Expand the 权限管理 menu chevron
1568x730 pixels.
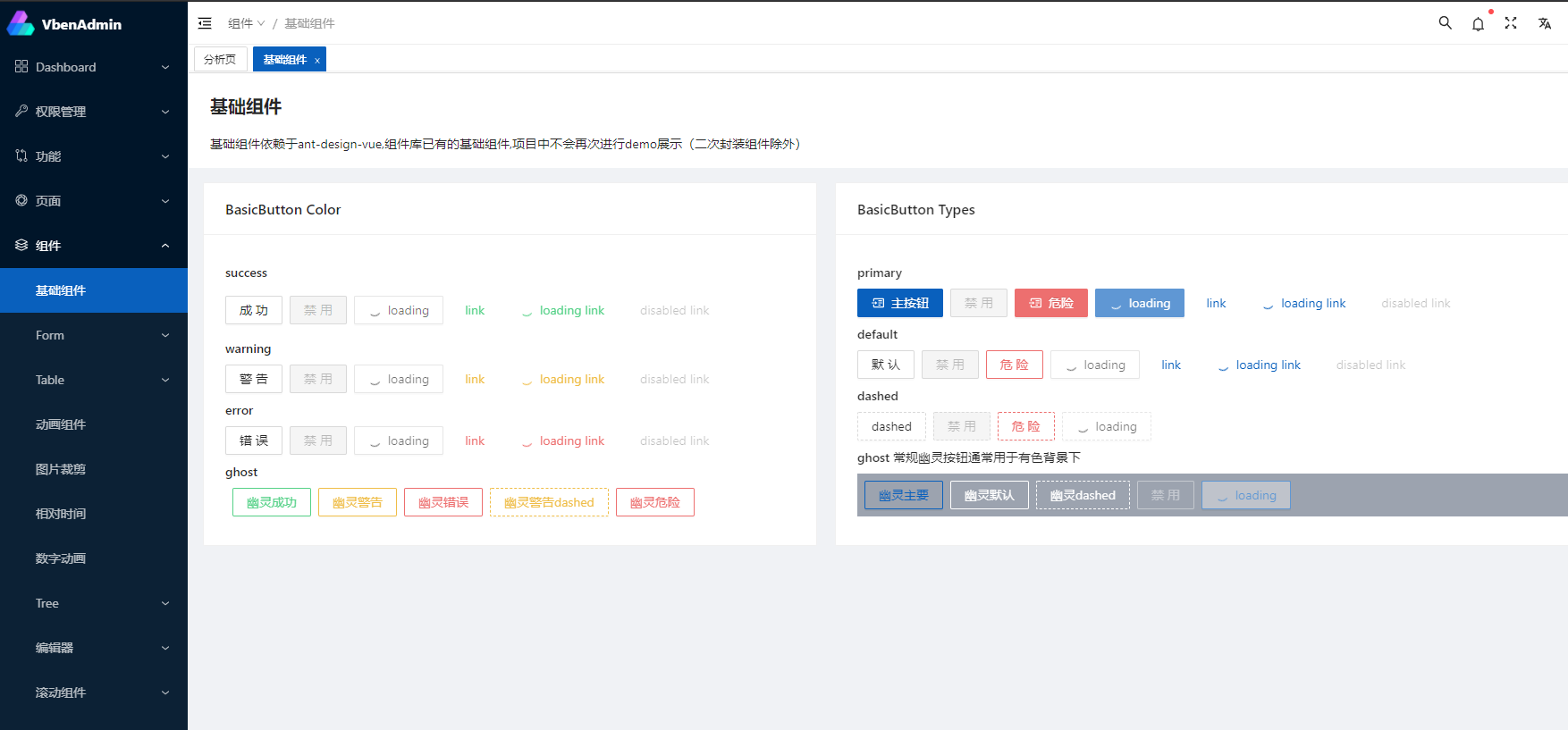point(165,112)
